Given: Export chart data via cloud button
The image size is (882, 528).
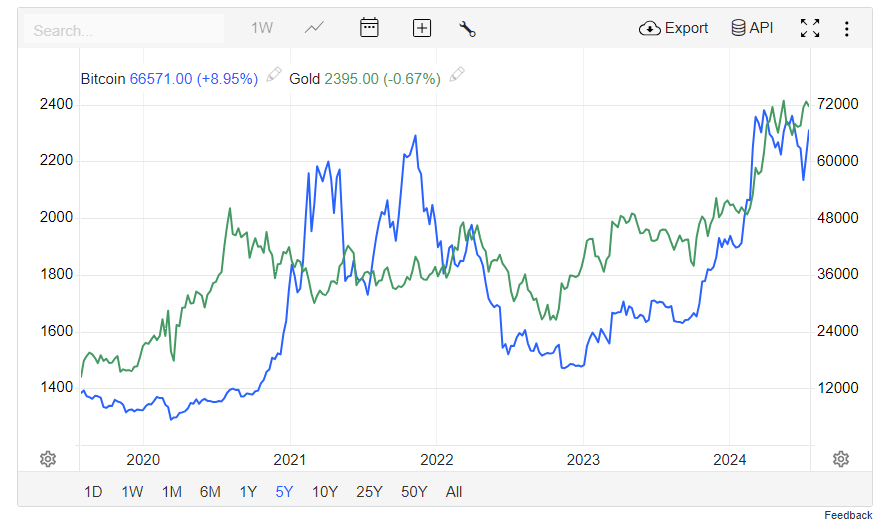Looking at the screenshot, I should (x=673, y=28).
